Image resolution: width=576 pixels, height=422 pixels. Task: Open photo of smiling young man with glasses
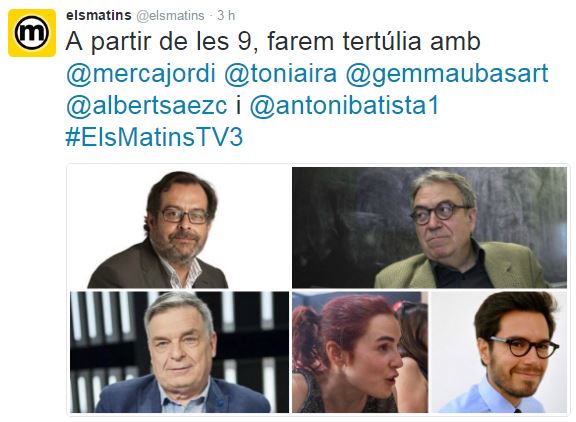(x=499, y=352)
